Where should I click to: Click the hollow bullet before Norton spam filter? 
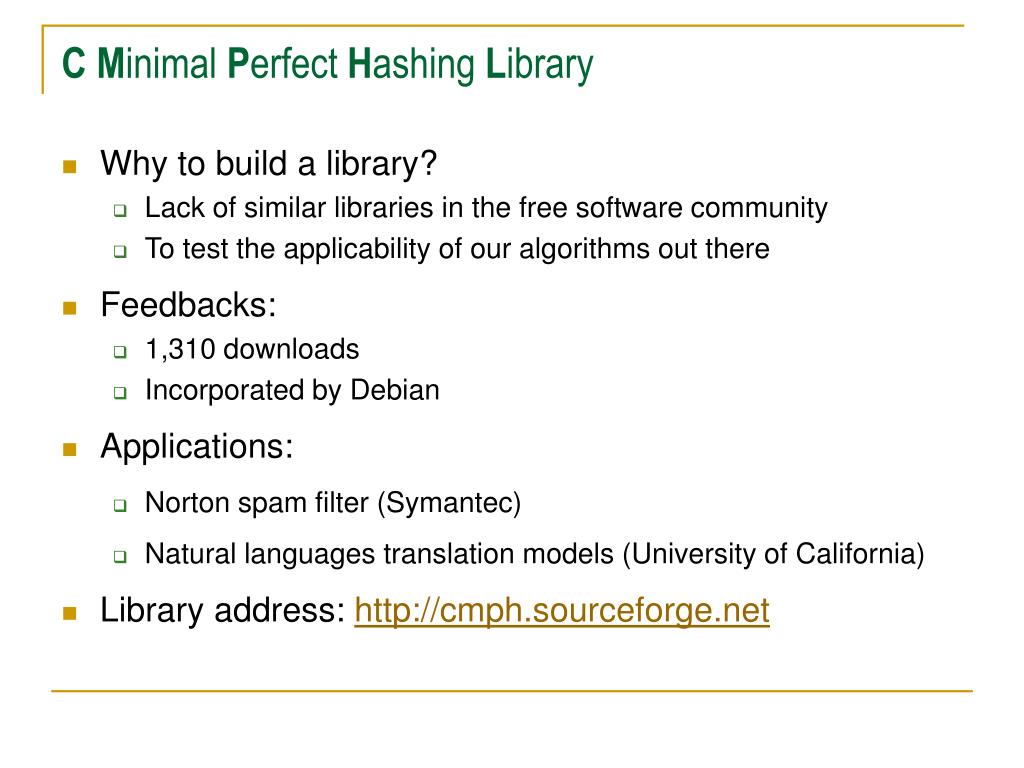120,505
